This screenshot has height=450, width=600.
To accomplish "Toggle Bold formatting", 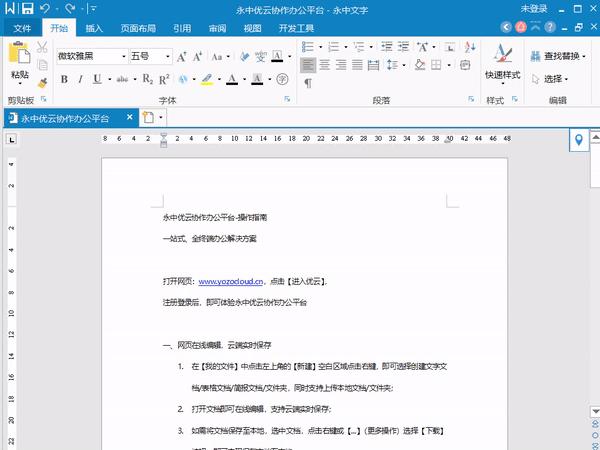I will [64, 79].
